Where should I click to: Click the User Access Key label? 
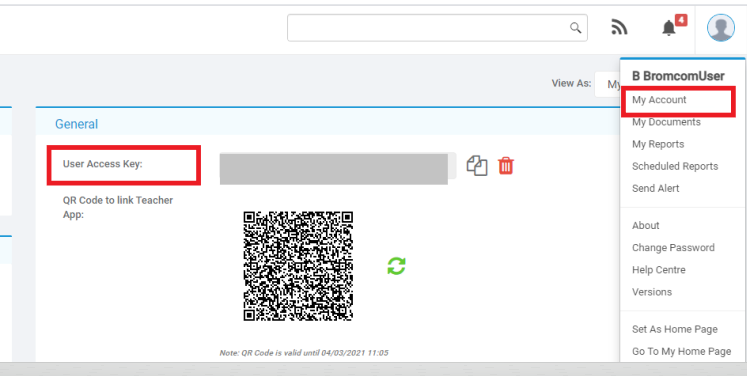102,164
